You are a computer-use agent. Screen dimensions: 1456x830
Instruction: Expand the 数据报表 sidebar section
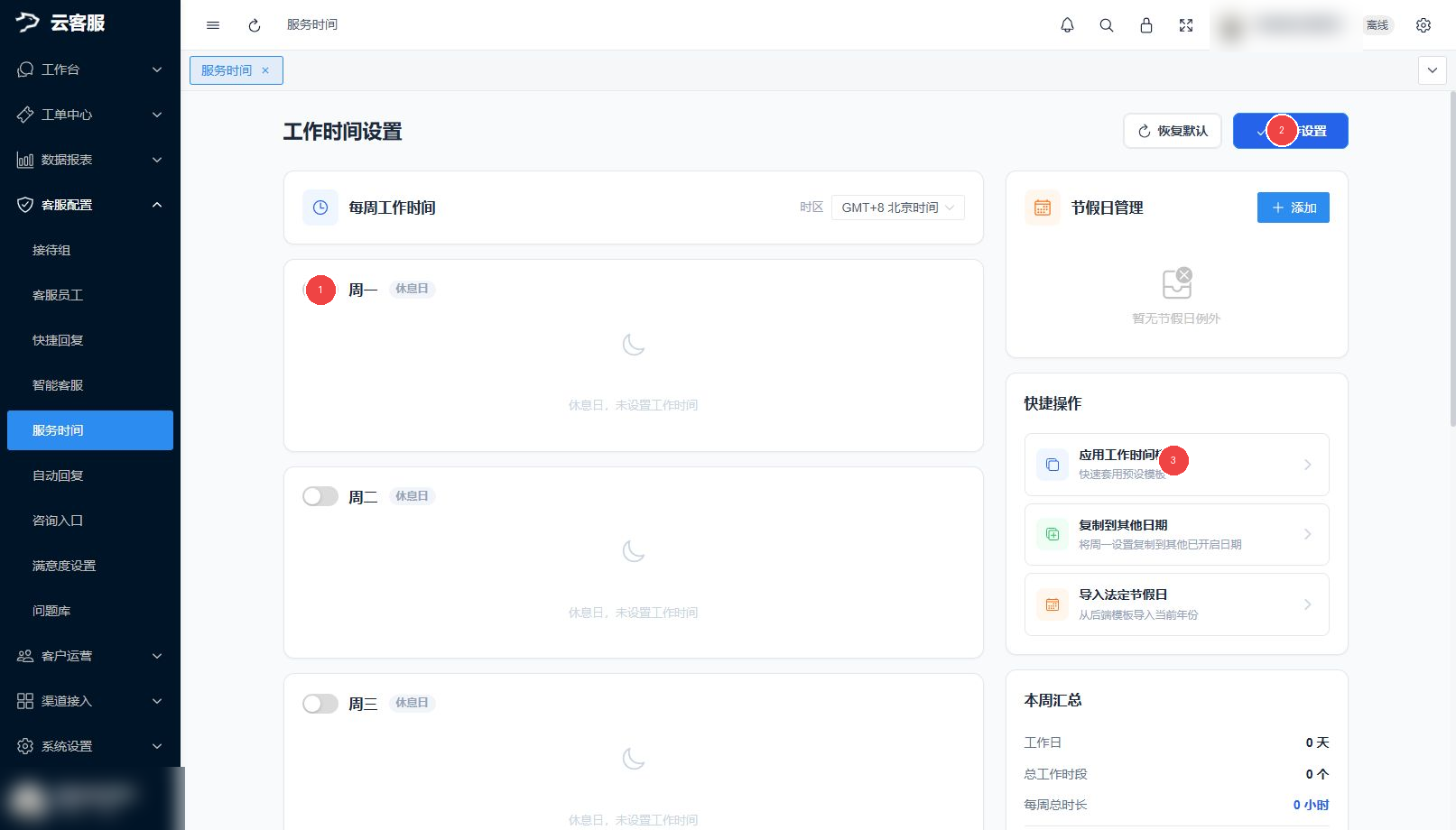click(x=90, y=160)
